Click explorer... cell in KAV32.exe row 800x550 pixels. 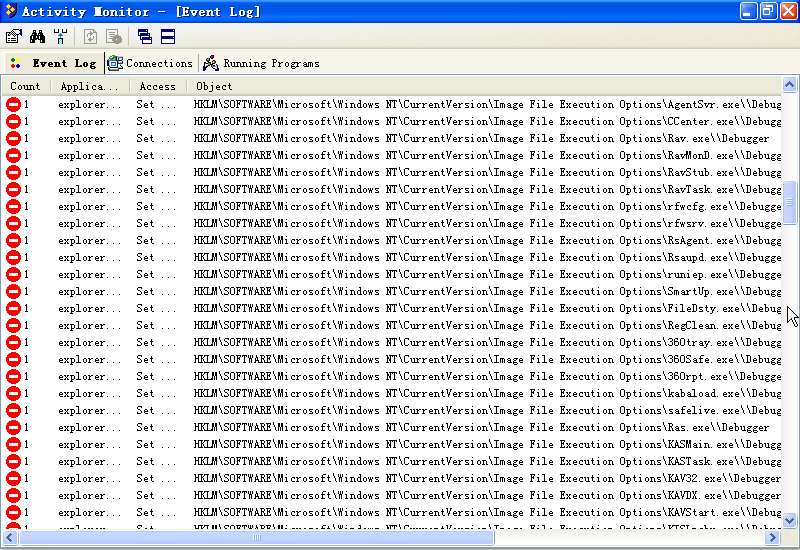point(90,479)
